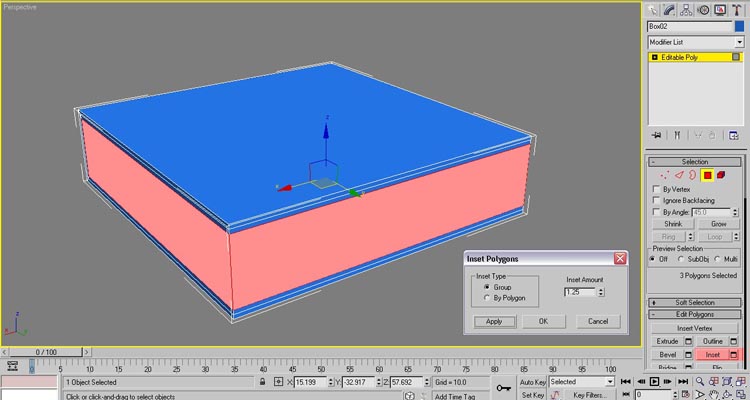Viewport: 750px width, 400px height.
Task: Click the Pin Stack icon
Action: (x=656, y=135)
